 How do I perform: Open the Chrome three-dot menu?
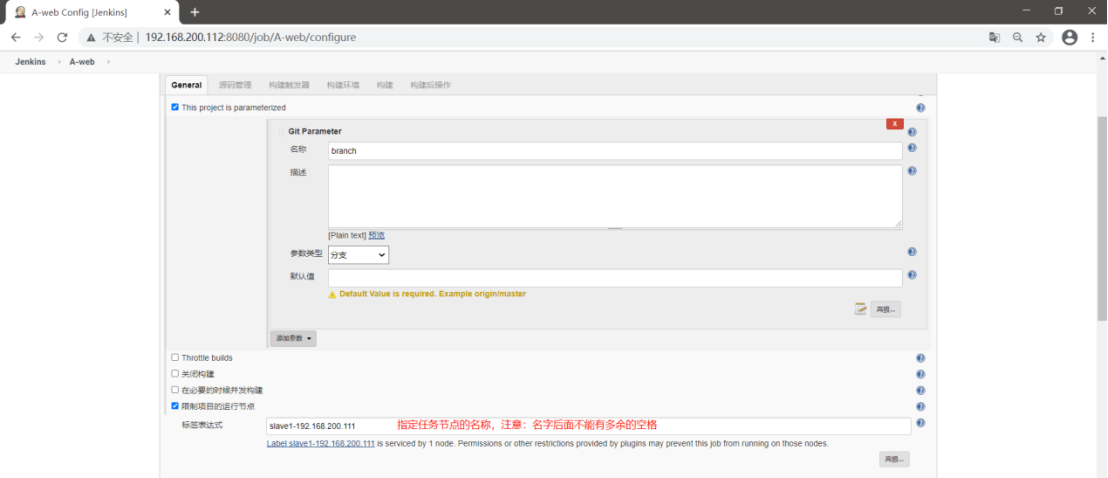point(1093,37)
